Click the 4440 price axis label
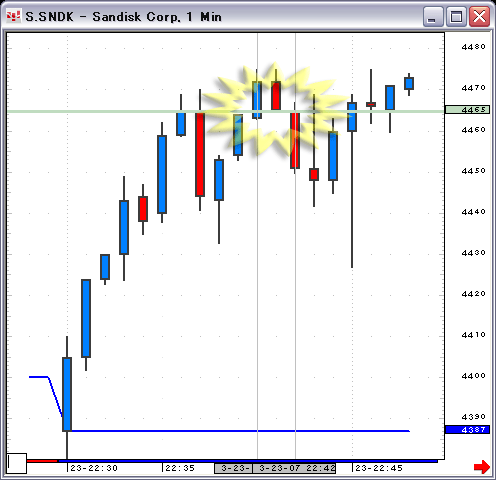 point(473,212)
